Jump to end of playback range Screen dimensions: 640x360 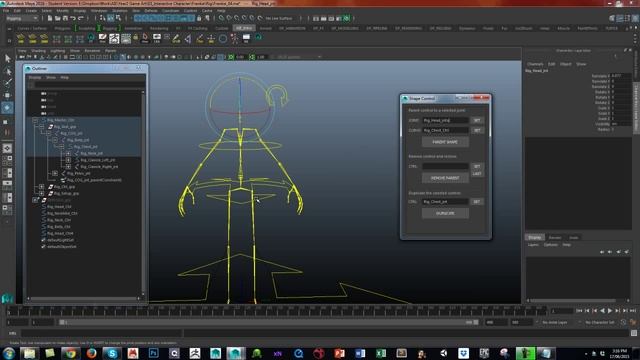click(633, 311)
